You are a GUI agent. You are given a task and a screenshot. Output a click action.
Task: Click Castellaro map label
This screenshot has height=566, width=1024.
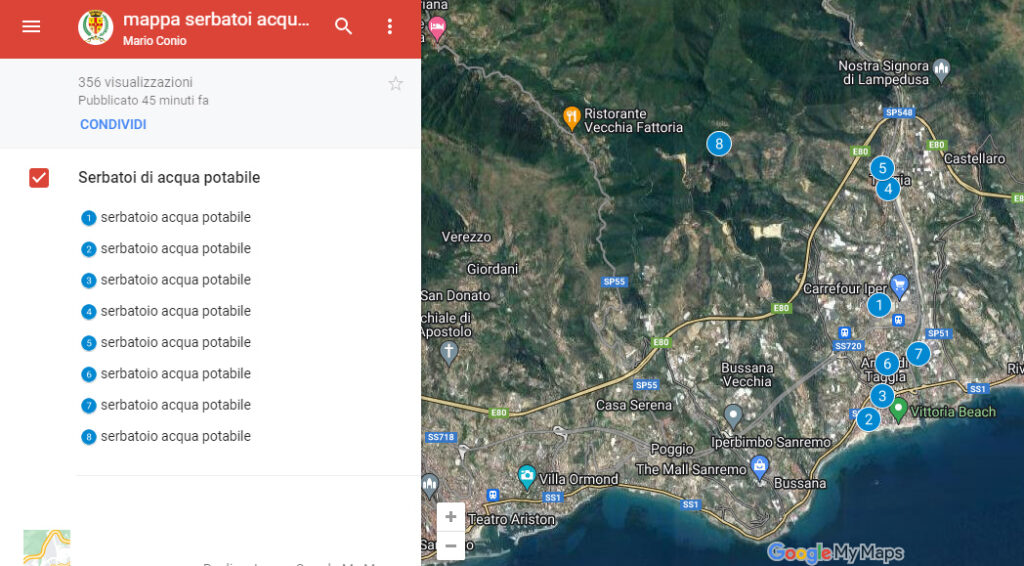974,159
